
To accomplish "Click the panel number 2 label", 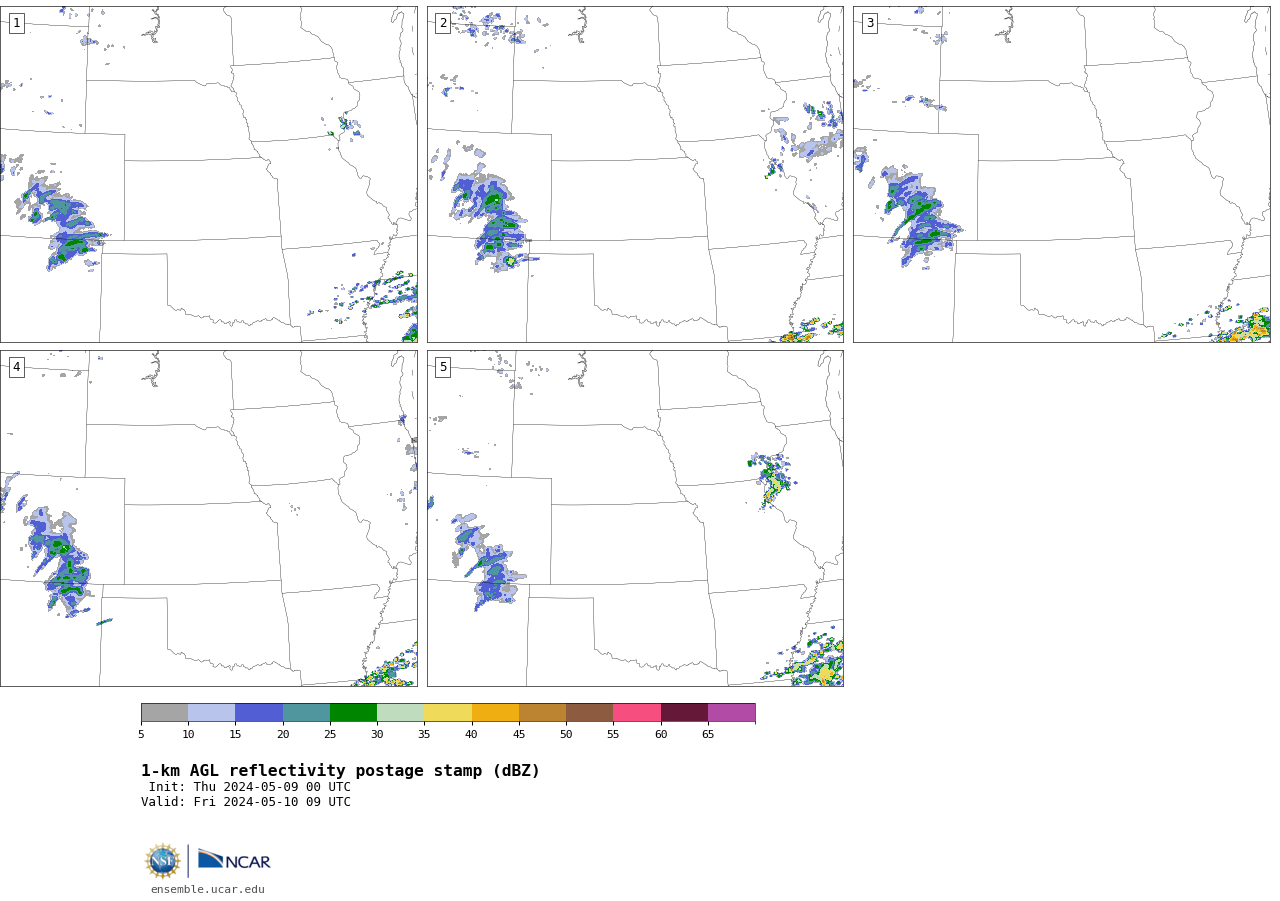I will pyautogui.click(x=443, y=23).
